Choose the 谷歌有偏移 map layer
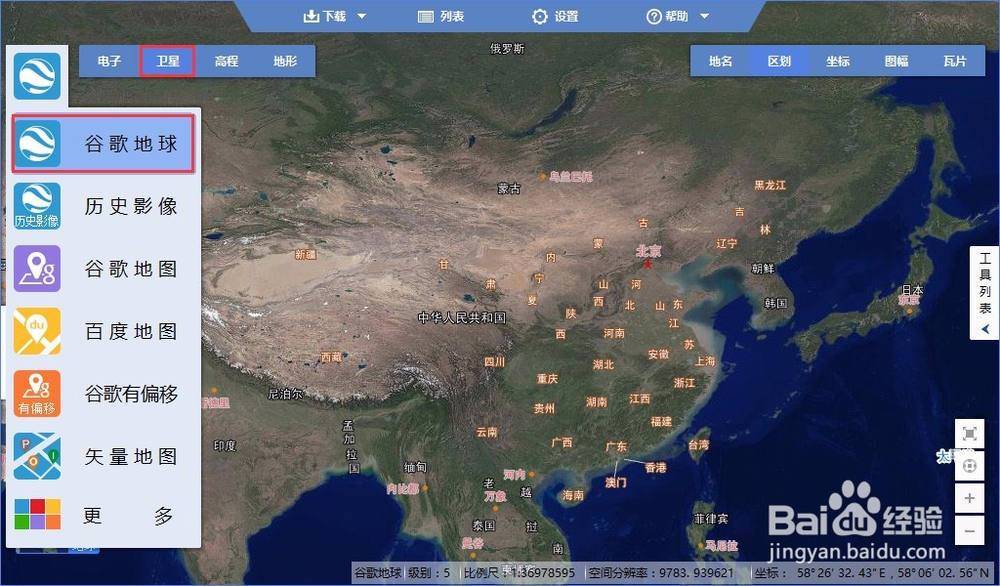The height and width of the screenshot is (586, 1000). point(37,393)
